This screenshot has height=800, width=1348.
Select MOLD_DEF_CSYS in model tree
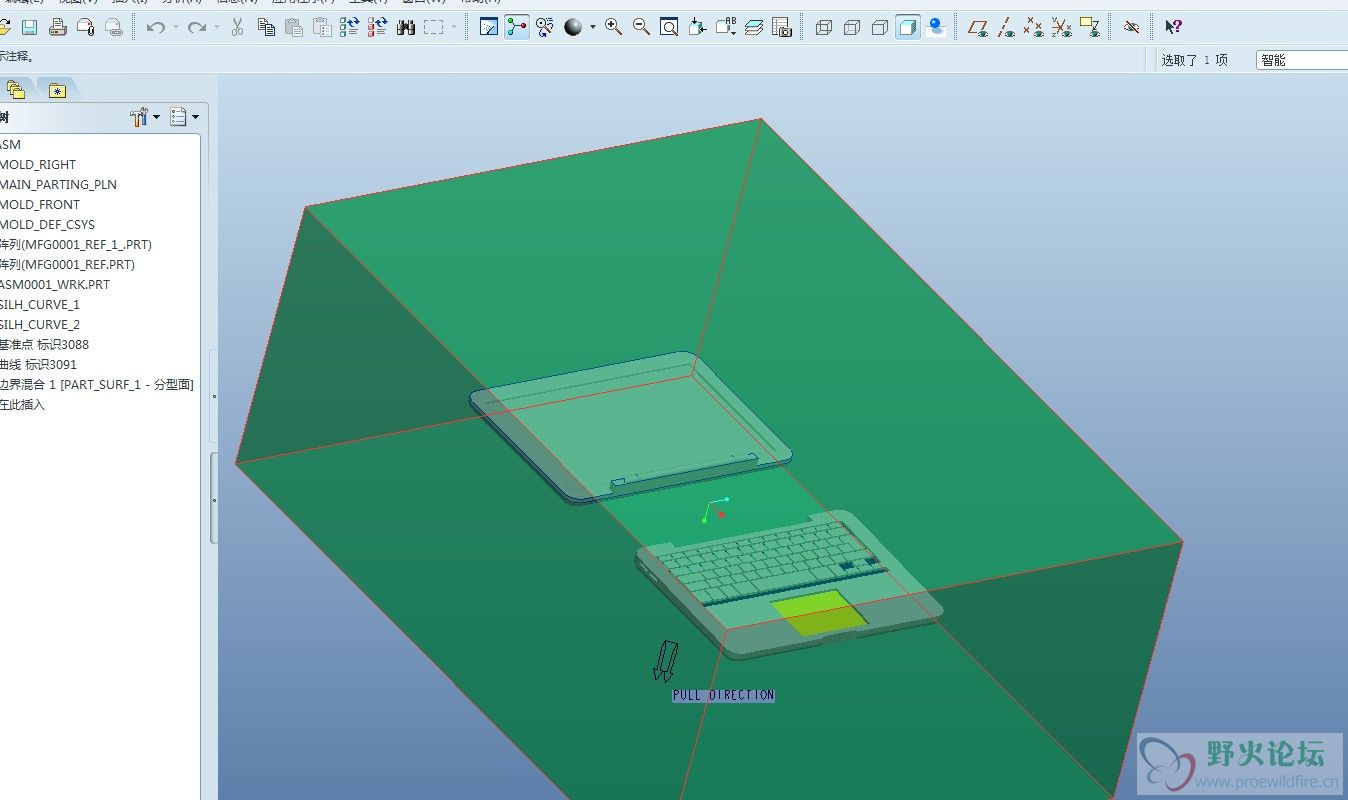(47, 224)
